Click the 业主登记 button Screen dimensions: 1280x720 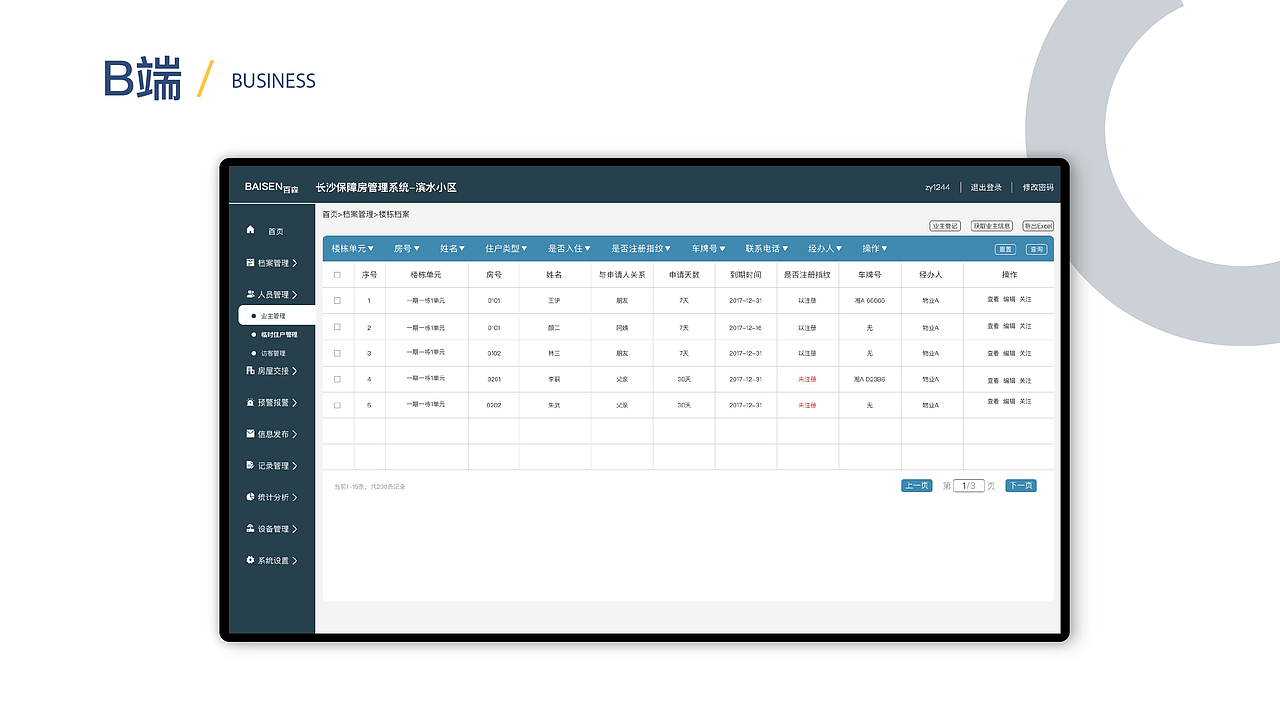point(945,226)
